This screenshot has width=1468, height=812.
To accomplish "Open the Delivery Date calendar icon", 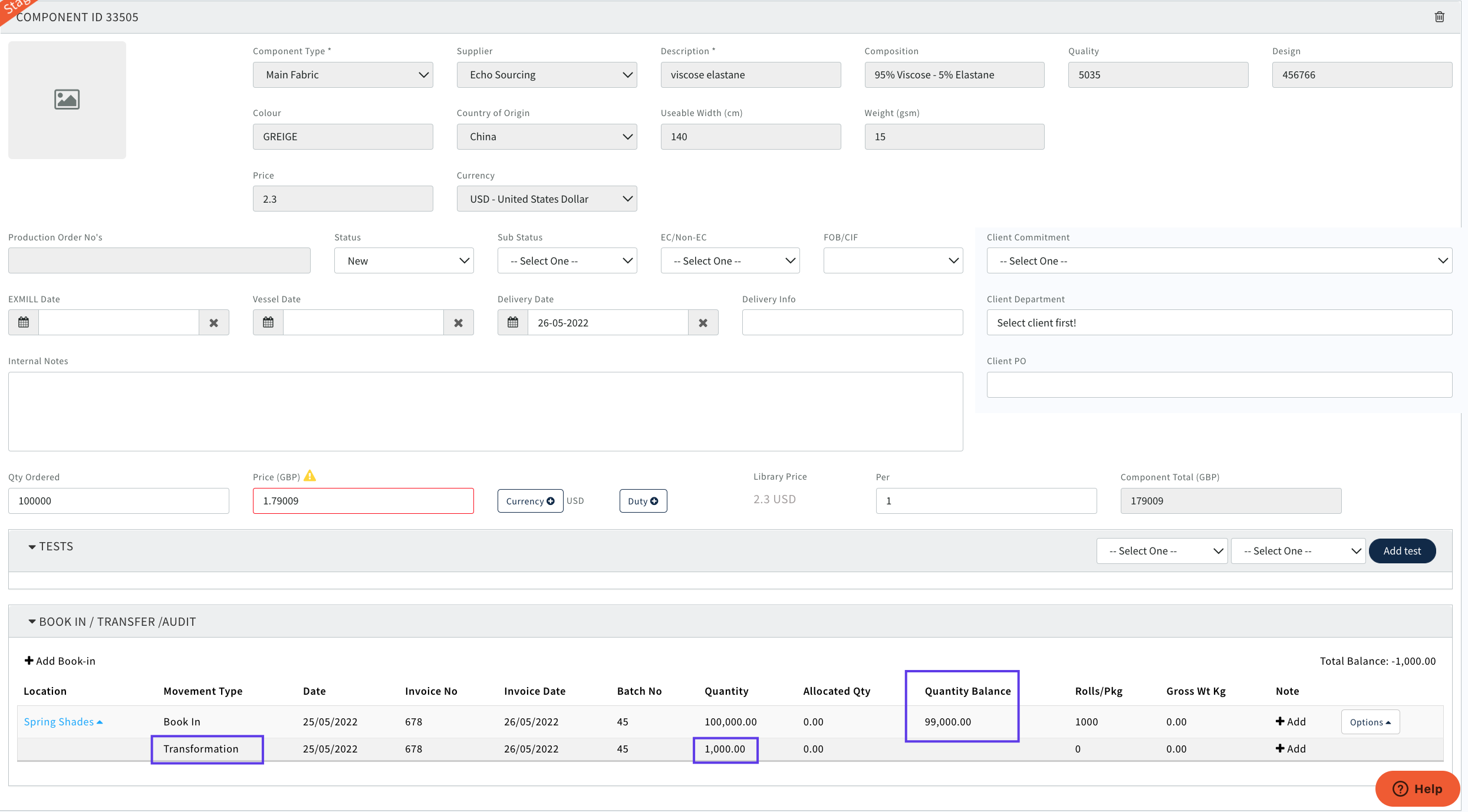I will (513, 322).
